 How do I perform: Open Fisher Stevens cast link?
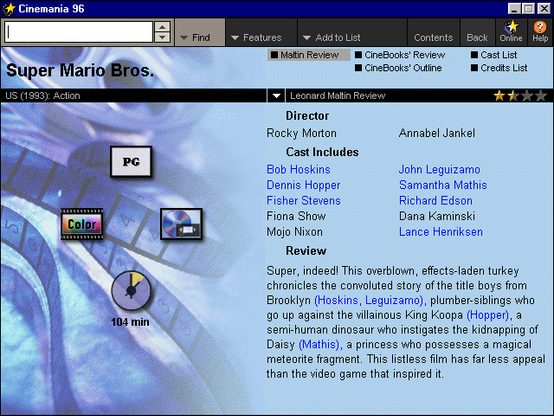(x=303, y=200)
